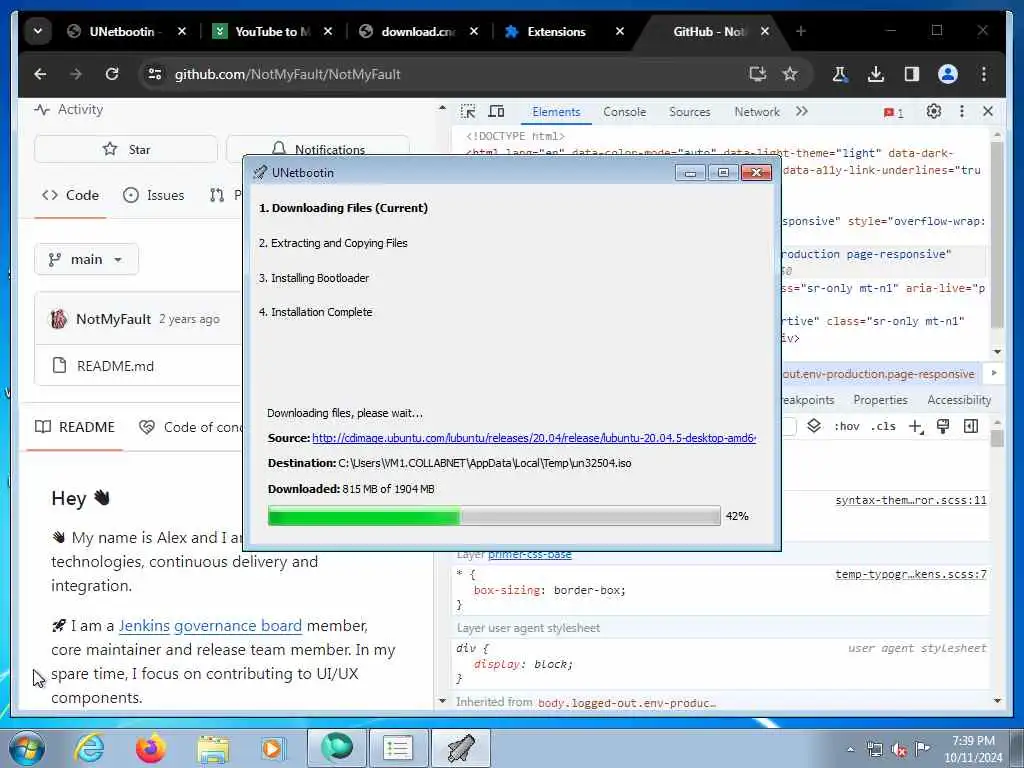Close the Extensions tab
This screenshot has height=768, width=1024.
pos(620,31)
